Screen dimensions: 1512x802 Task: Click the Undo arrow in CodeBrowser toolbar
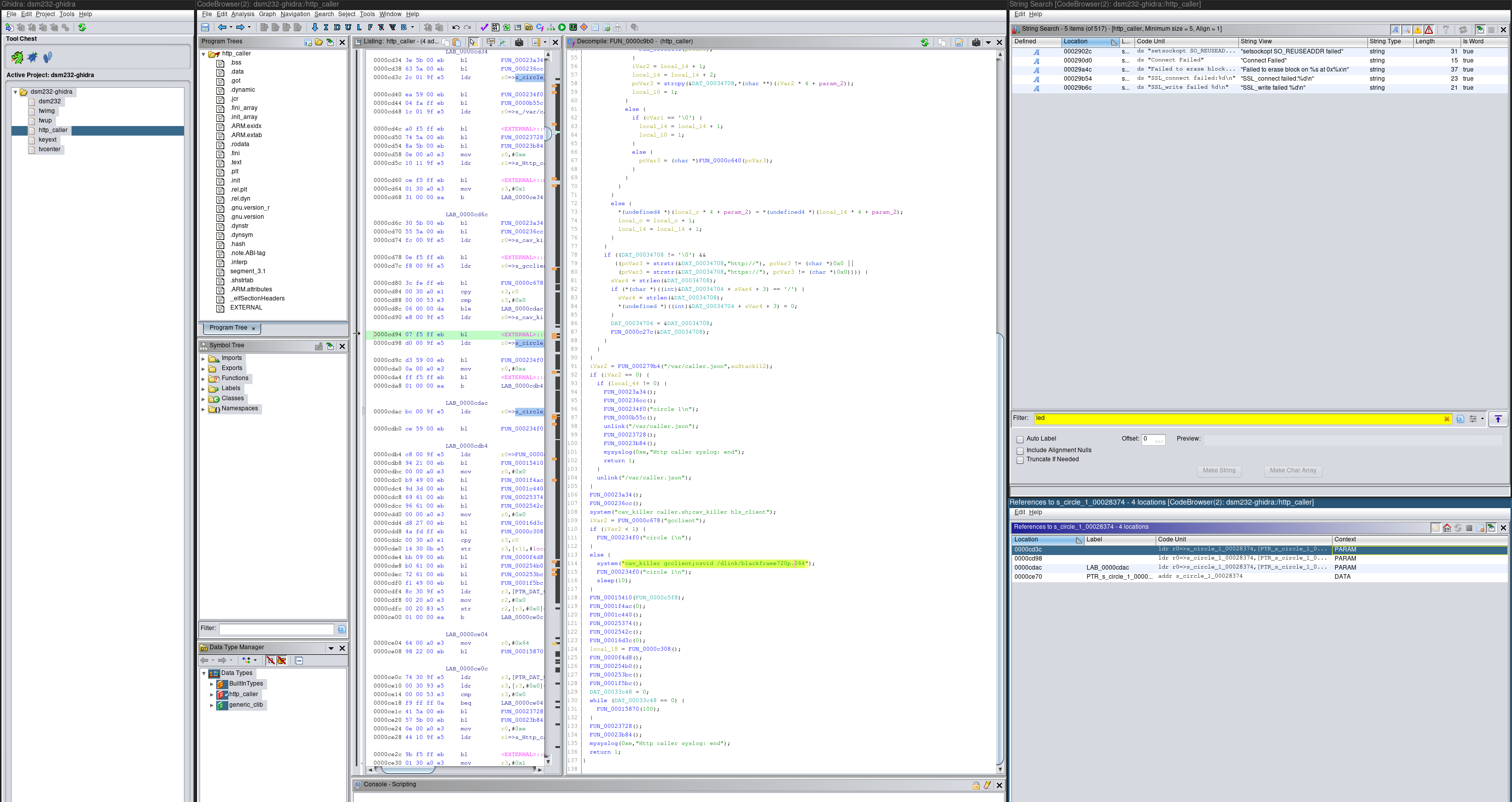pyautogui.click(x=456, y=27)
